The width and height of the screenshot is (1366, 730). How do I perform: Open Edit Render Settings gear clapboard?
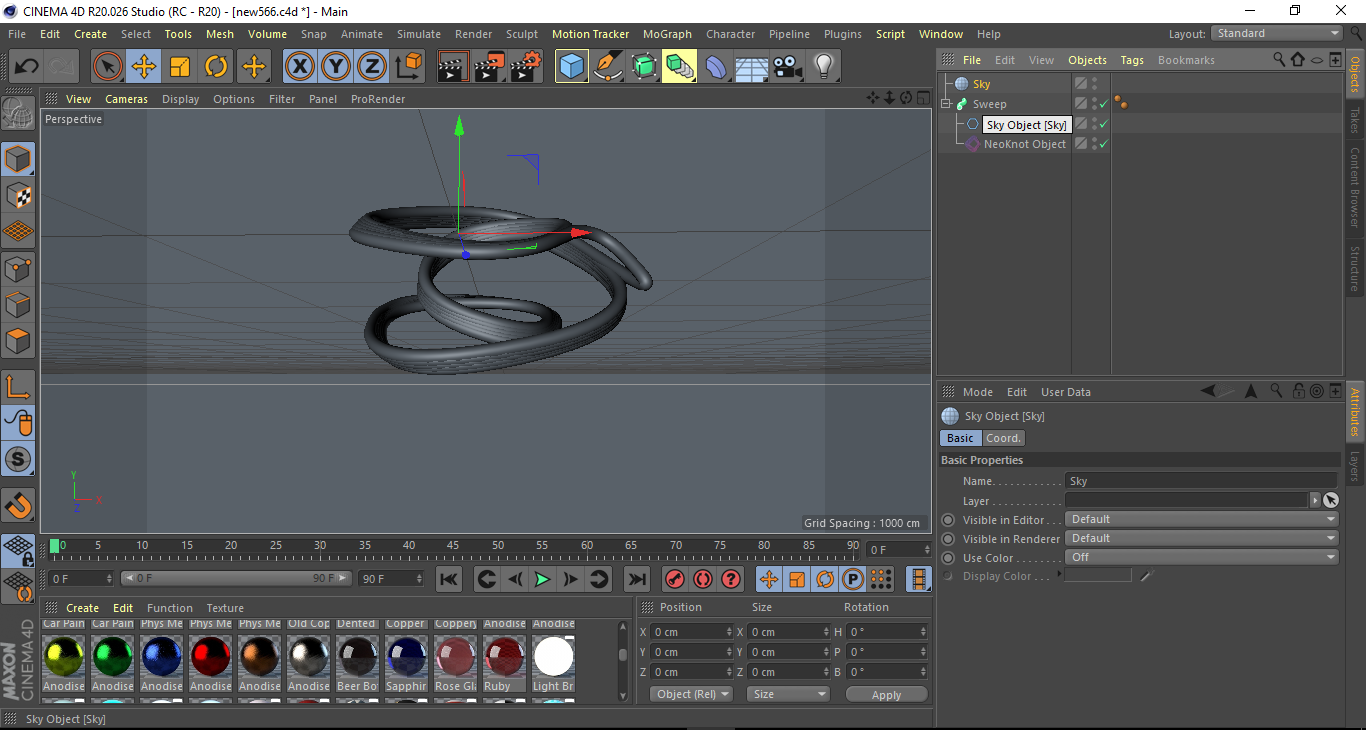526,67
